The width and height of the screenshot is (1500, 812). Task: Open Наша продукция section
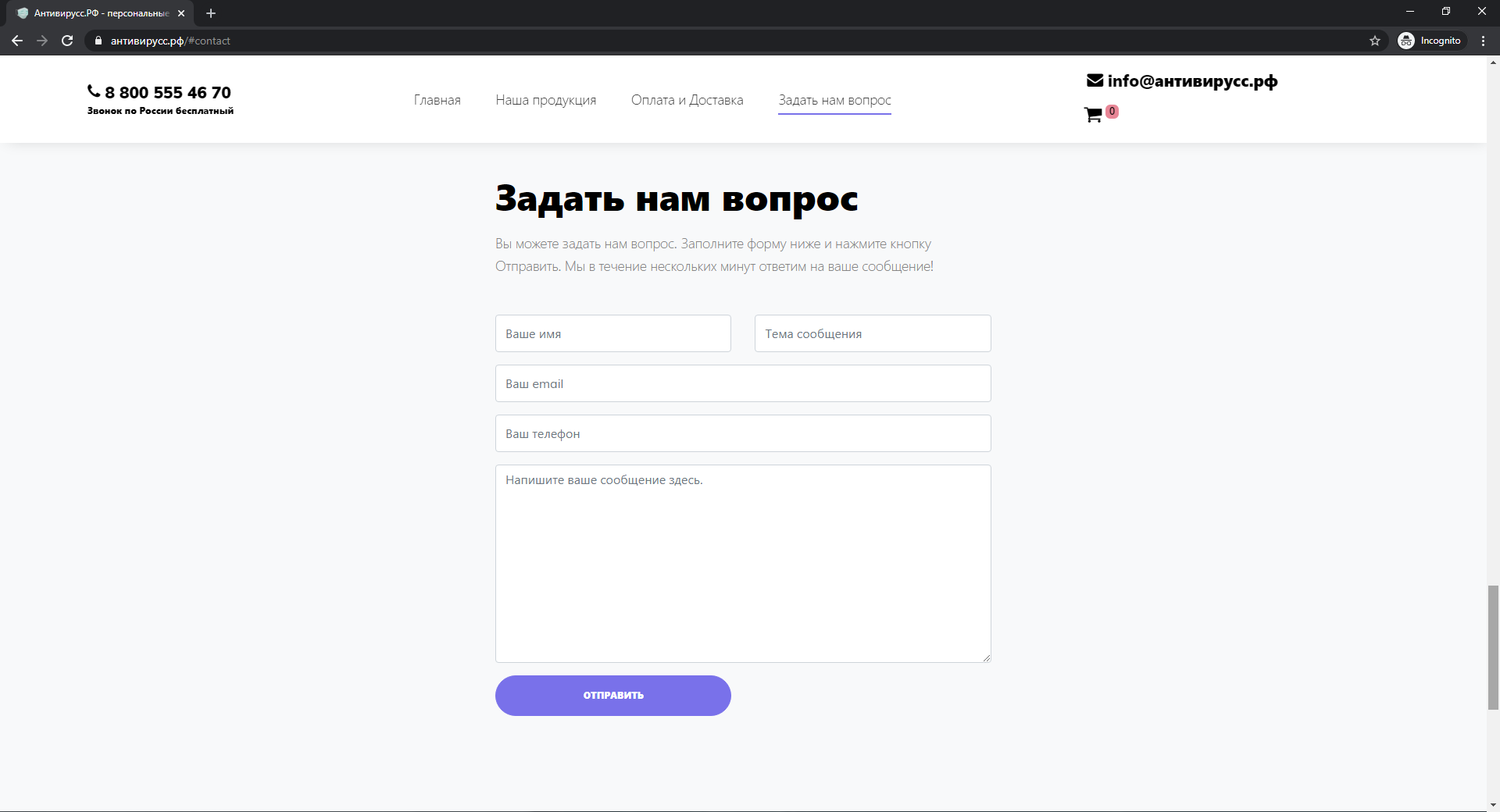click(545, 100)
